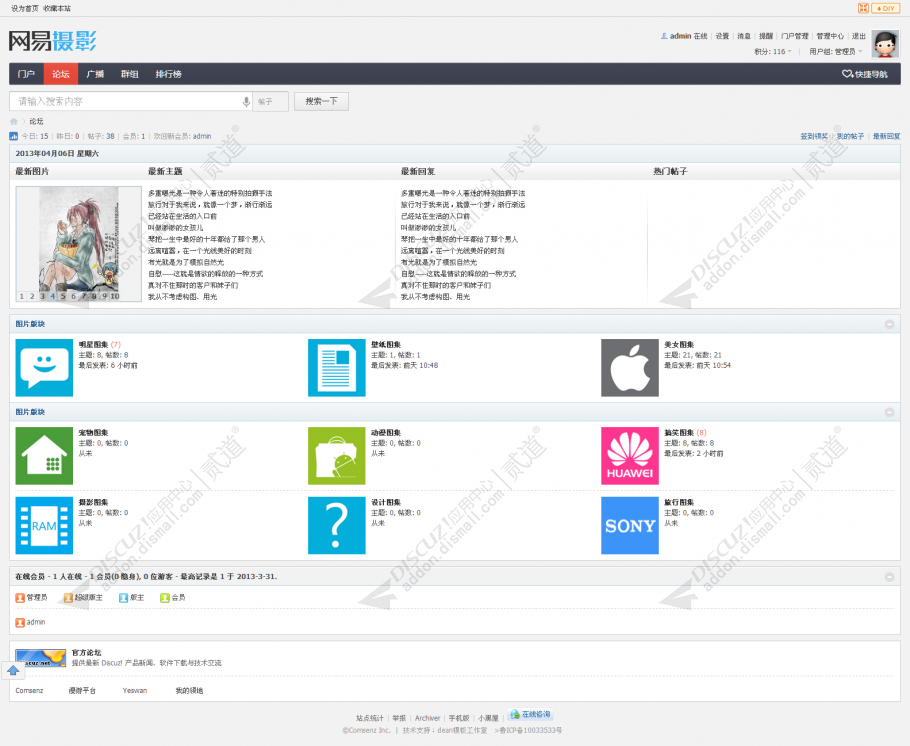Open the 消息 messages link
The image size is (910, 746).
tap(744, 36)
